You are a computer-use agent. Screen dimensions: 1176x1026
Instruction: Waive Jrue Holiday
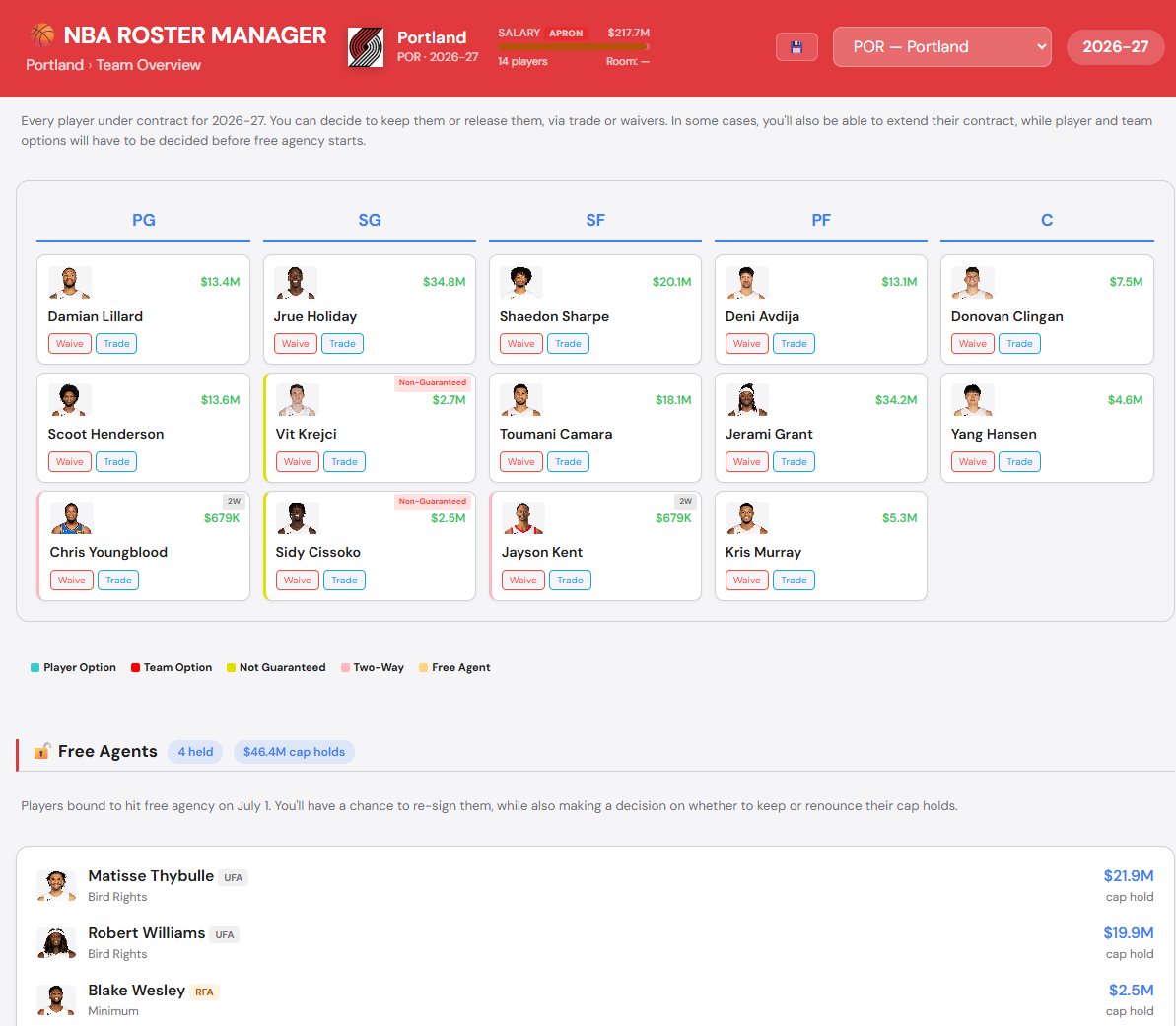click(x=296, y=344)
